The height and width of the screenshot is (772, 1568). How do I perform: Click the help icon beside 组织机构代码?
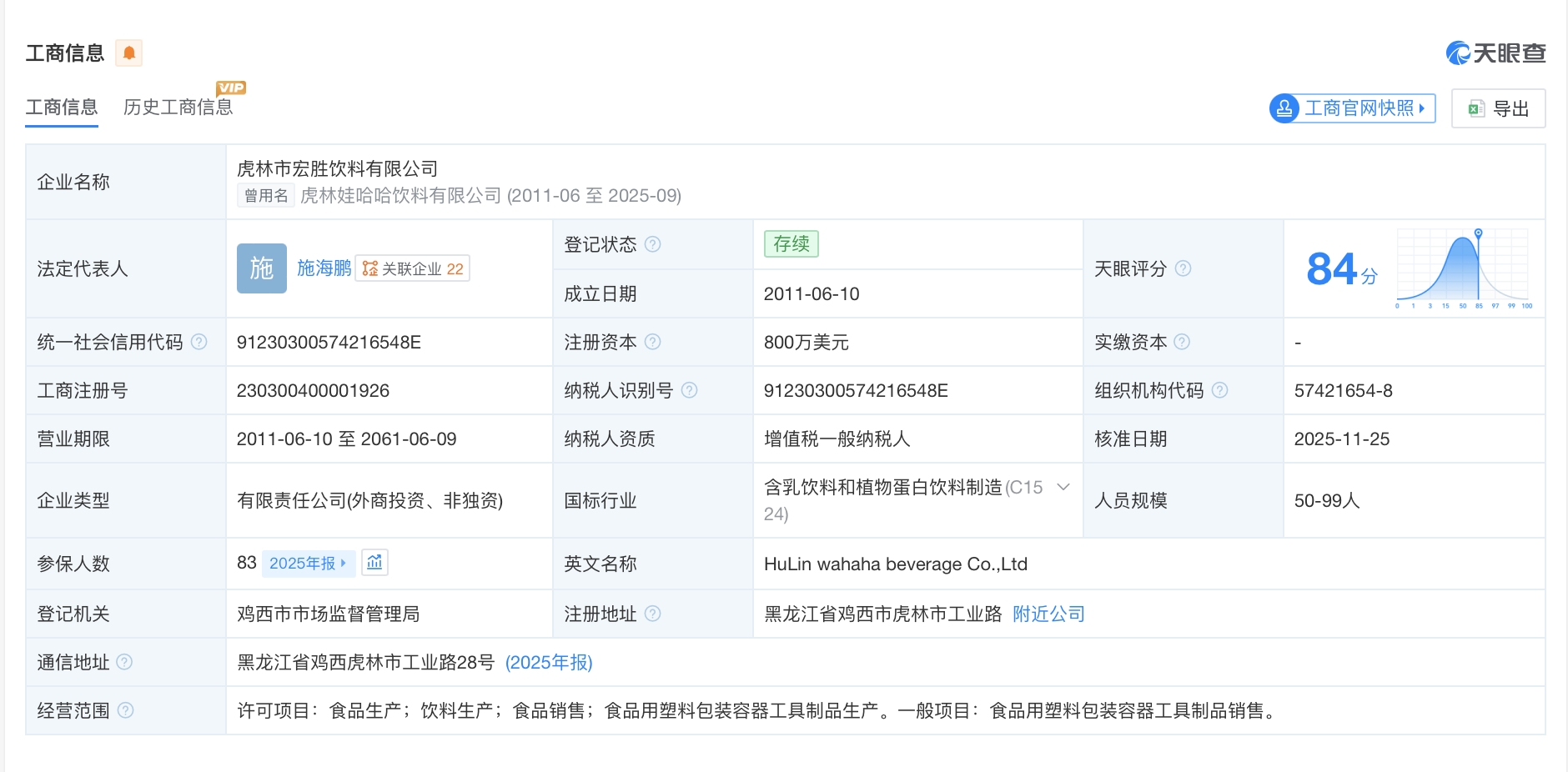coord(1219,390)
